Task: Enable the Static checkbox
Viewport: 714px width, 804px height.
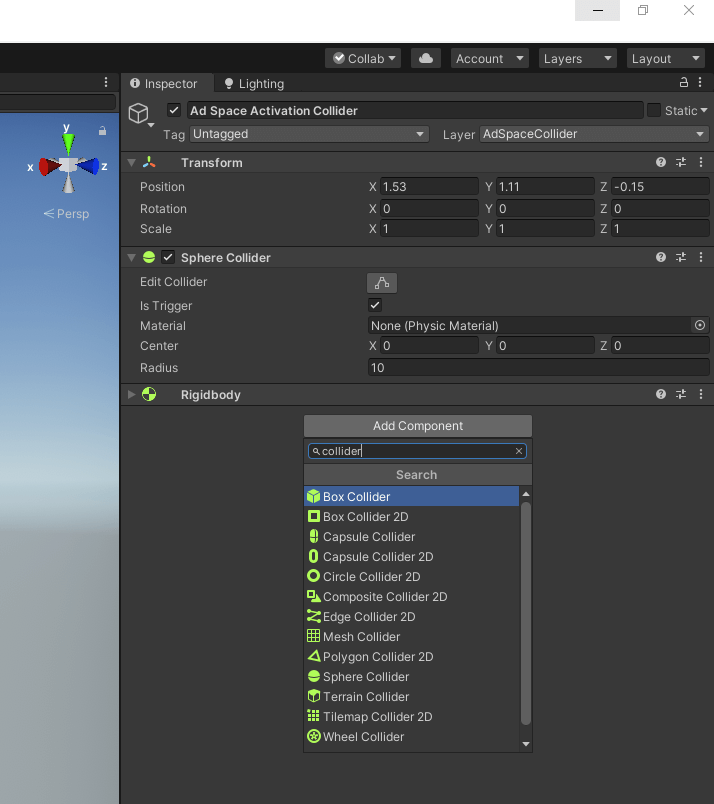Action: point(654,110)
